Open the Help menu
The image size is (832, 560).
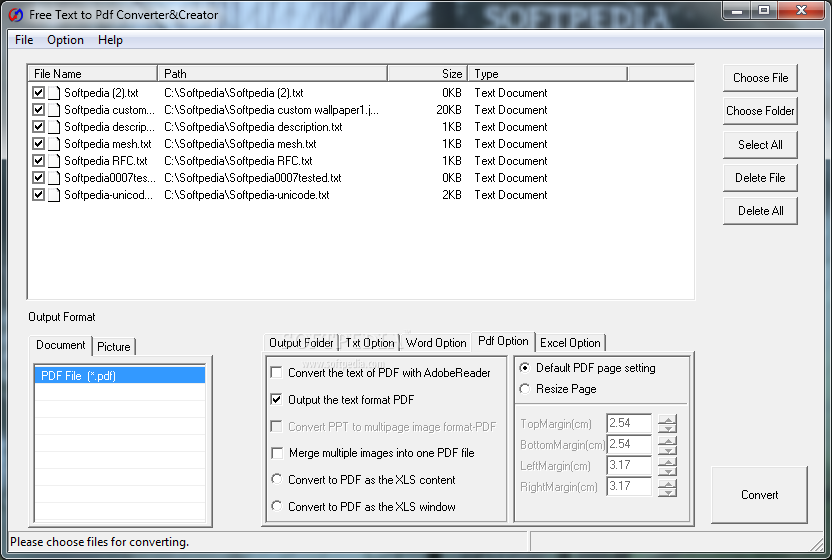(110, 40)
